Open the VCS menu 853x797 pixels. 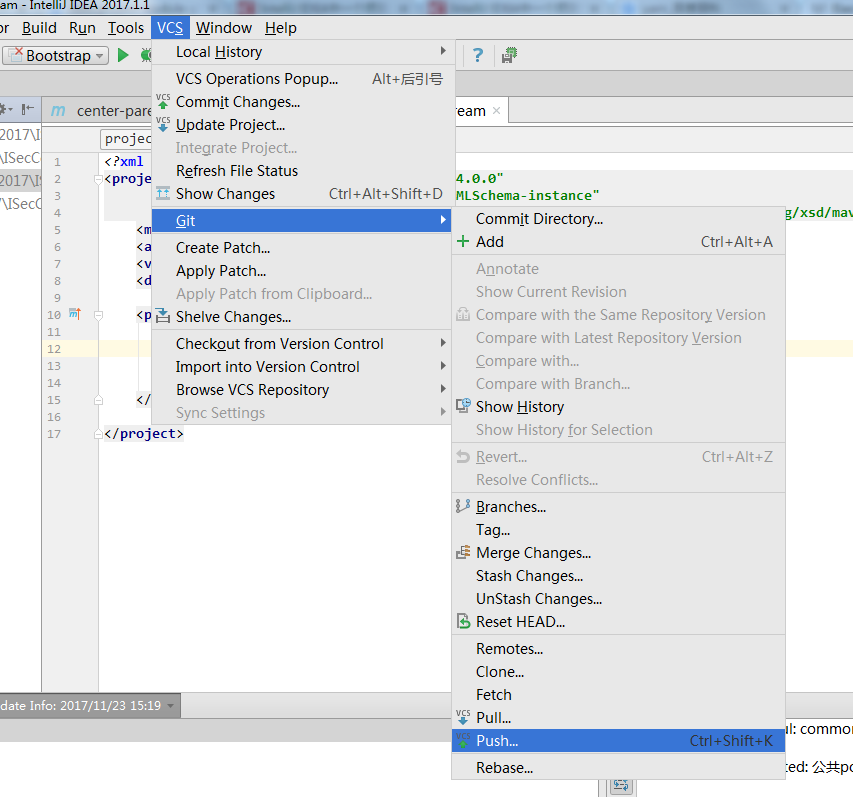pyautogui.click(x=170, y=28)
